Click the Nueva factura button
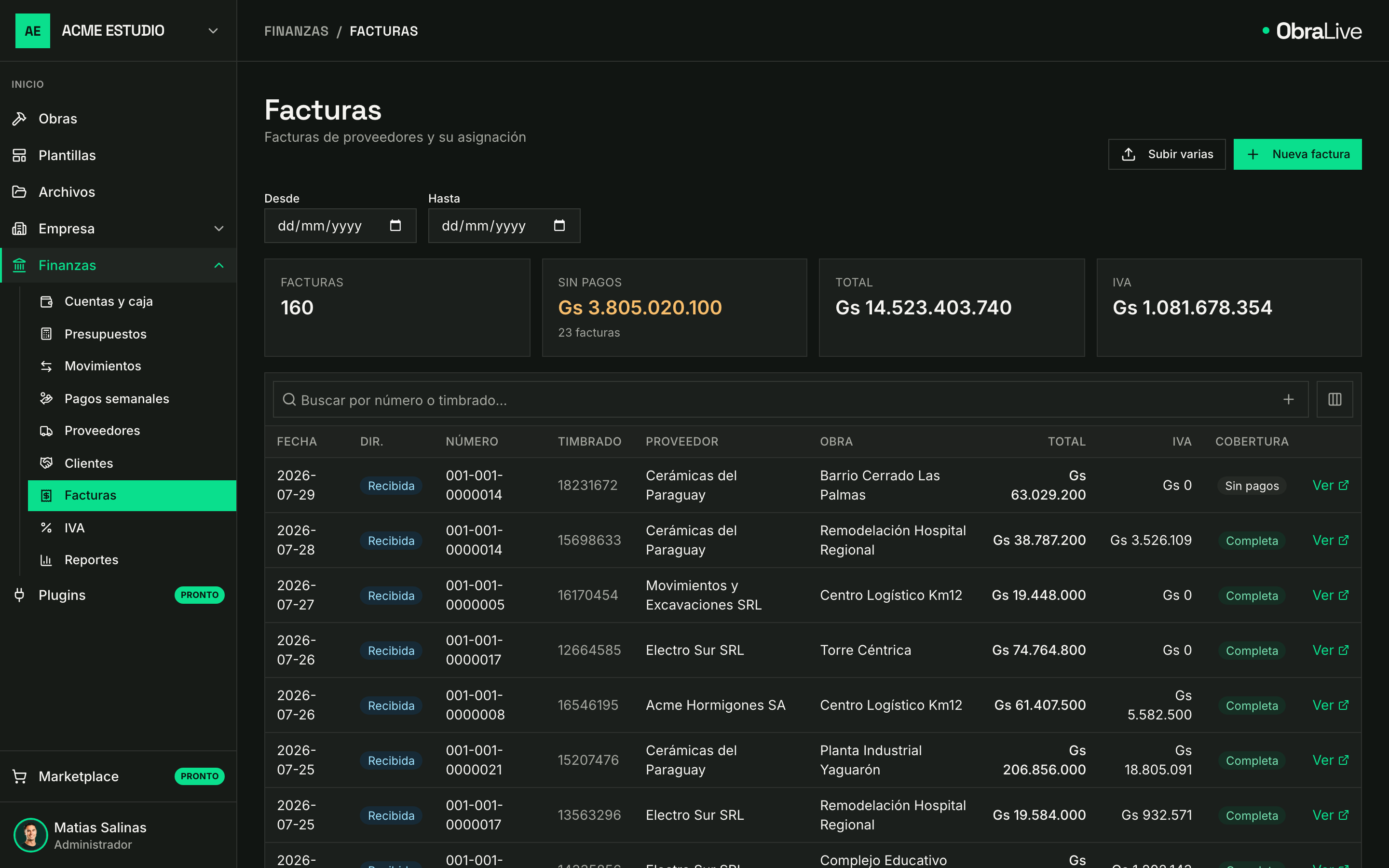Image resolution: width=1389 pixels, height=868 pixels. point(1297,154)
